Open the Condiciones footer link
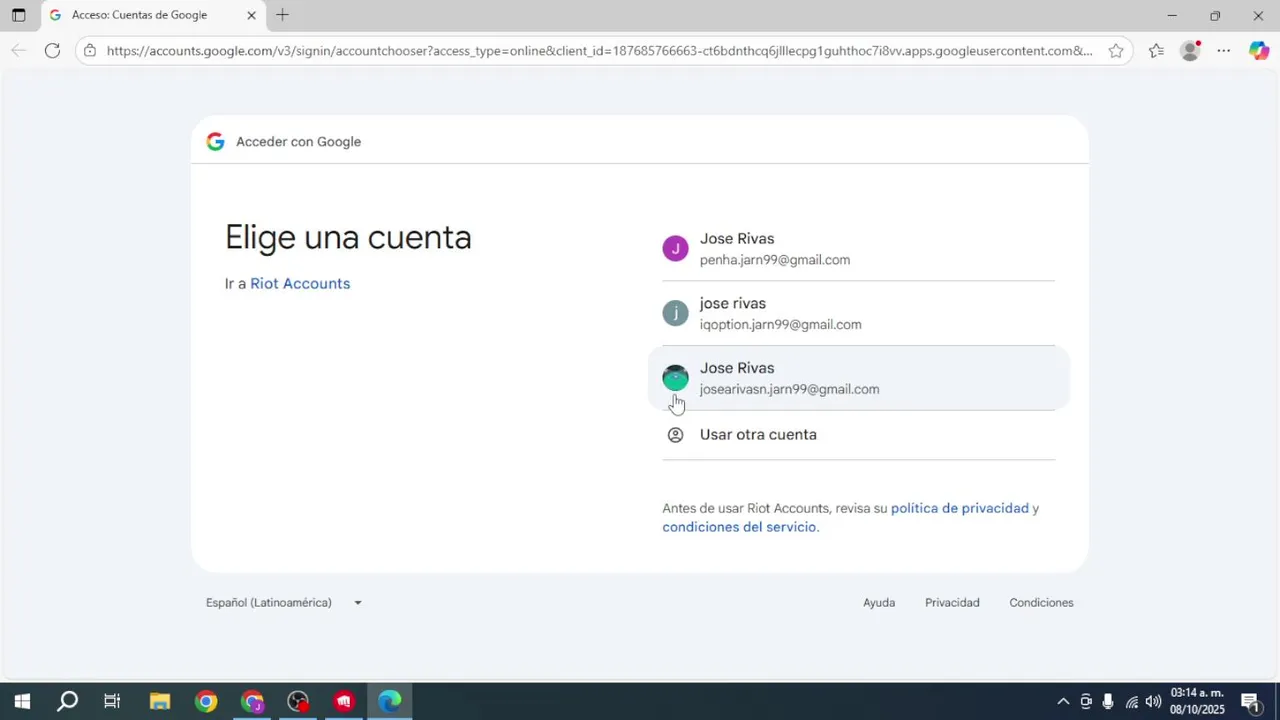The image size is (1280, 720). point(1041,603)
